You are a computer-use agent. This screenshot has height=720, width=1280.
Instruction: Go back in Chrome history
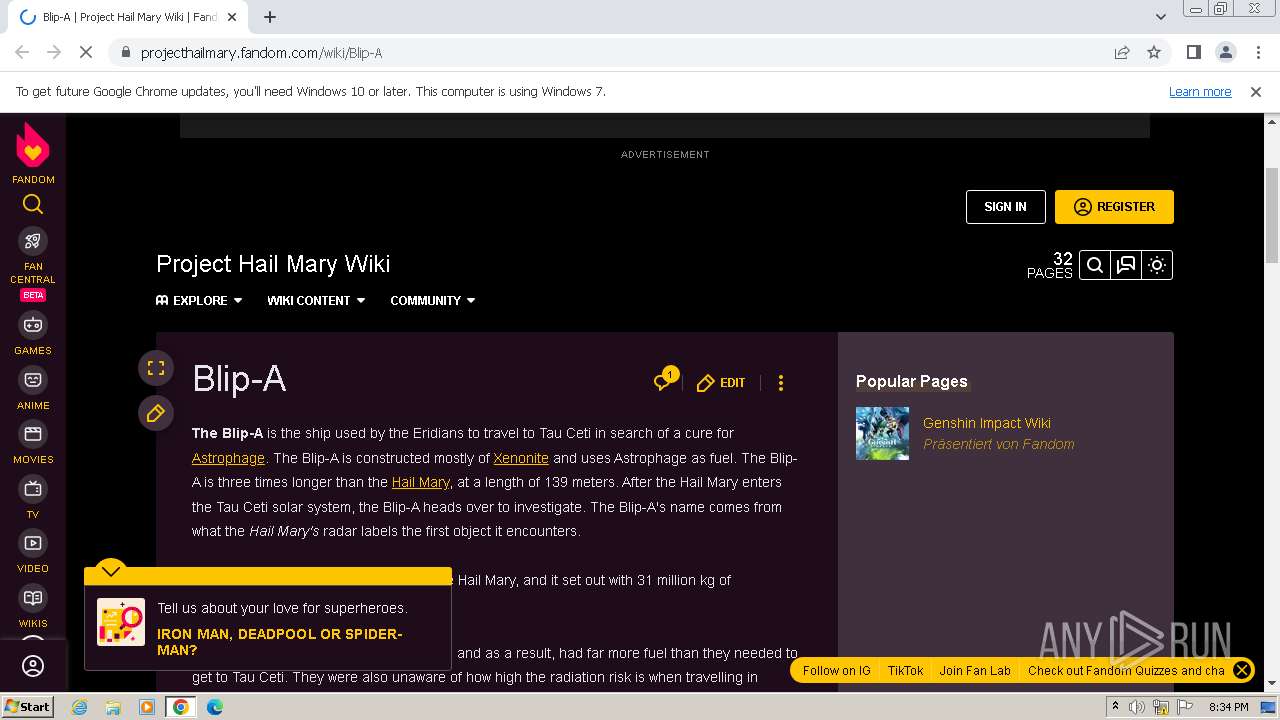click(22, 52)
